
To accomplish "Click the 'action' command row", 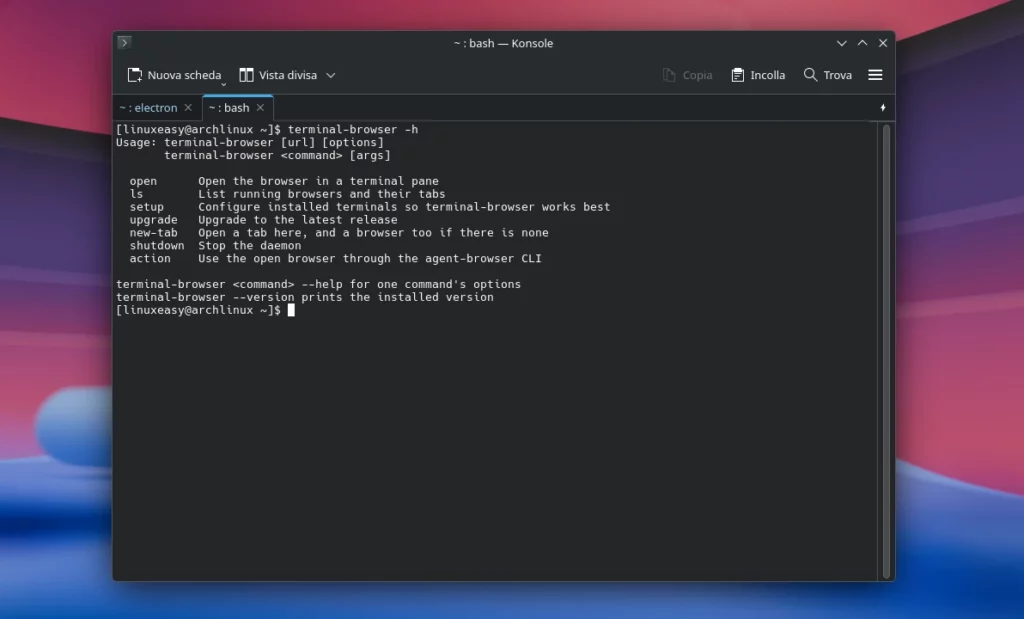I will coord(335,259).
